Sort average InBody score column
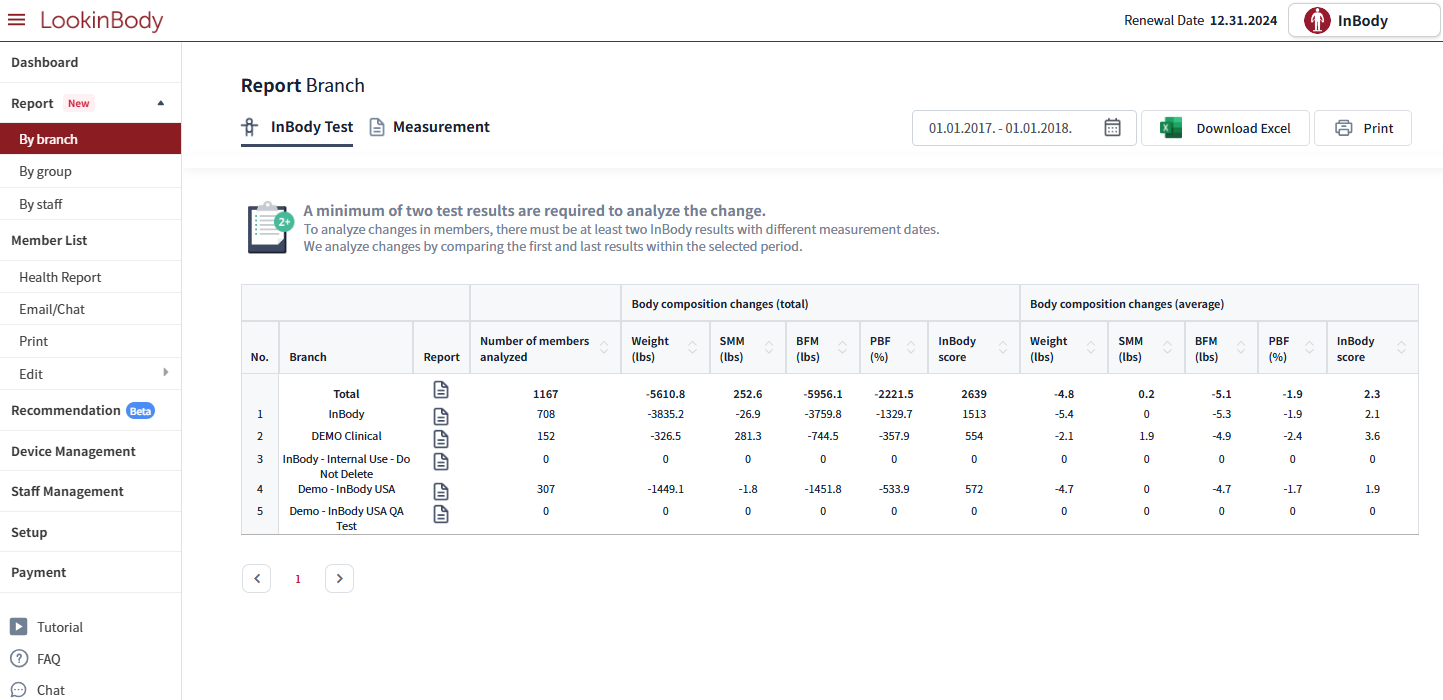The image size is (1443, 700). coord(1400,348)
